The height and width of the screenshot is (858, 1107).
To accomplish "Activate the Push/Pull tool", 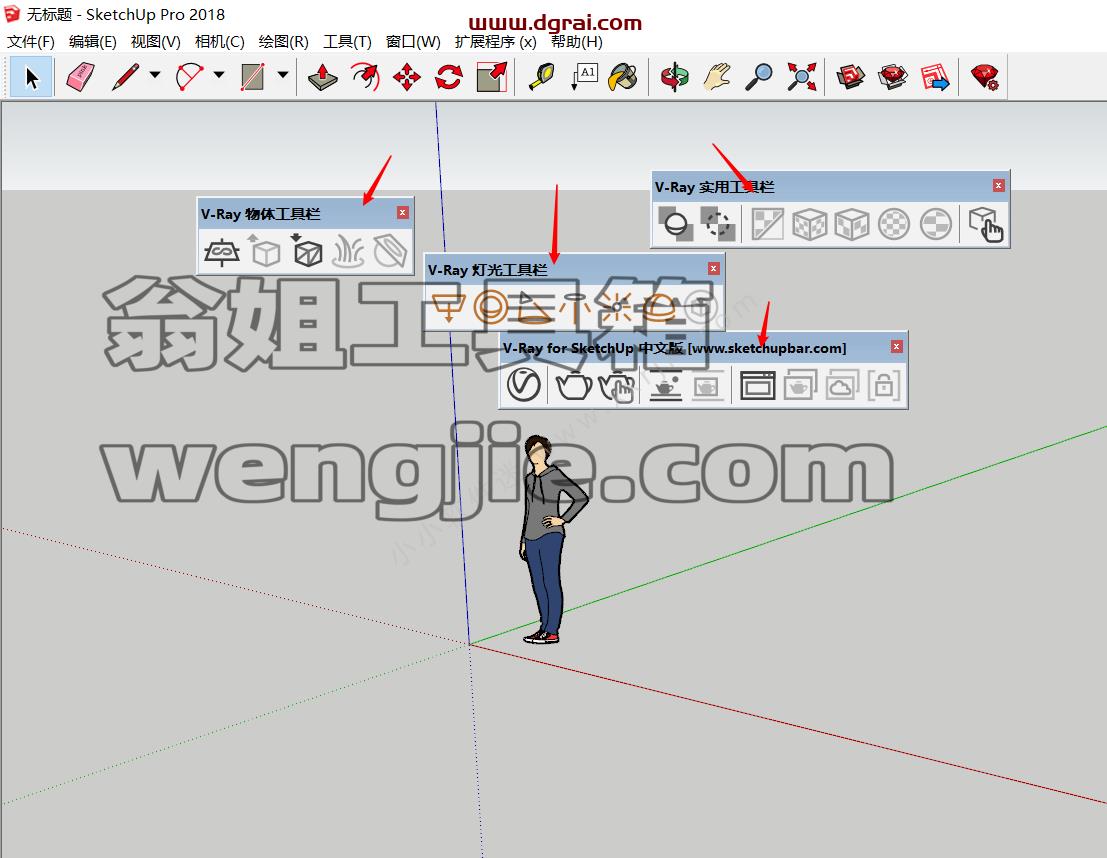I will click(x=323, y=77).
